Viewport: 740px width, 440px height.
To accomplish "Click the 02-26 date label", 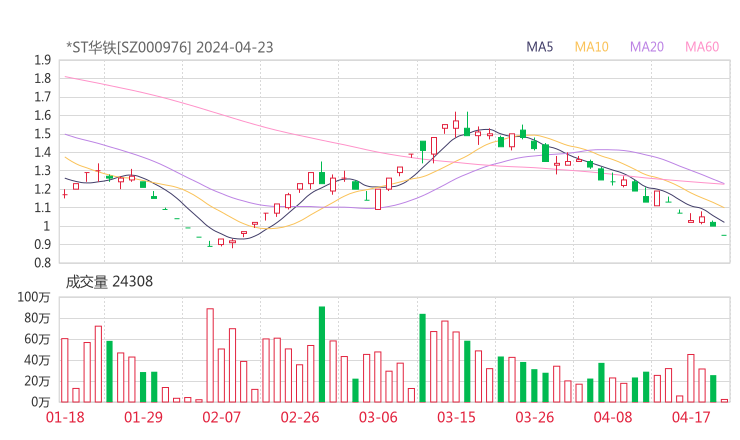I will point(300,417).
